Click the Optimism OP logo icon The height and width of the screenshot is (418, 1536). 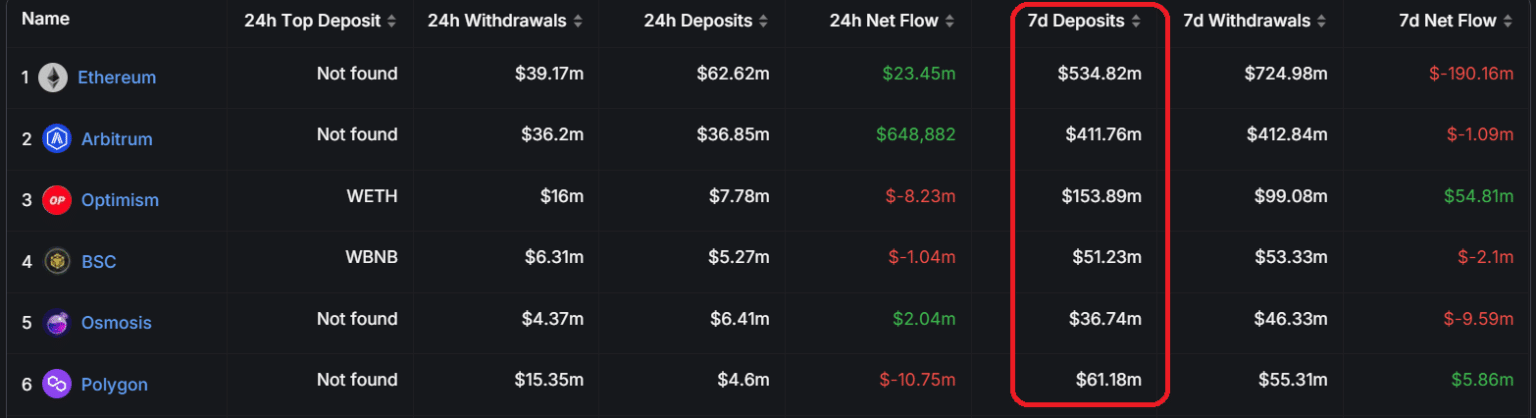tap(57, 200)
